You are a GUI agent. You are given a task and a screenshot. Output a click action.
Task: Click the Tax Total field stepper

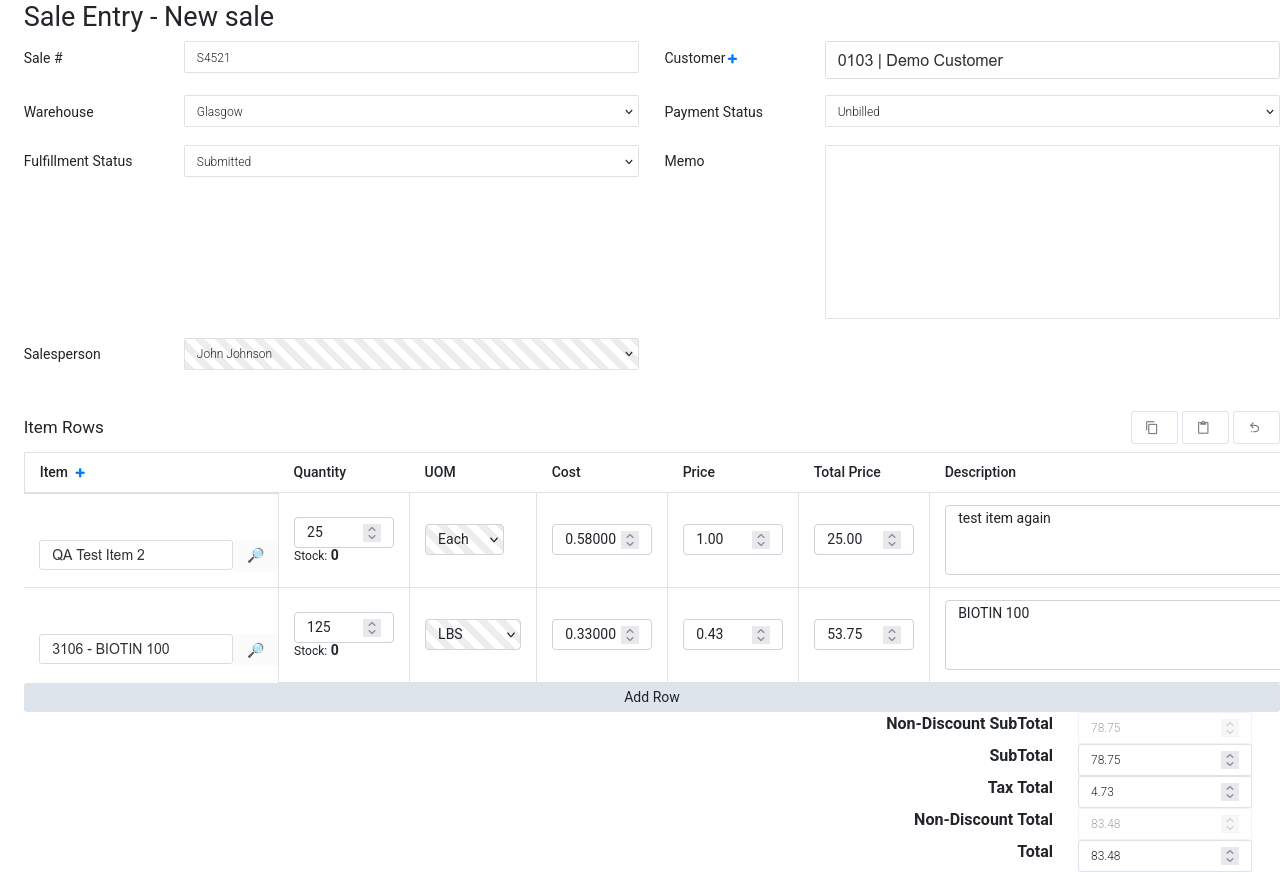point(1230,792)
